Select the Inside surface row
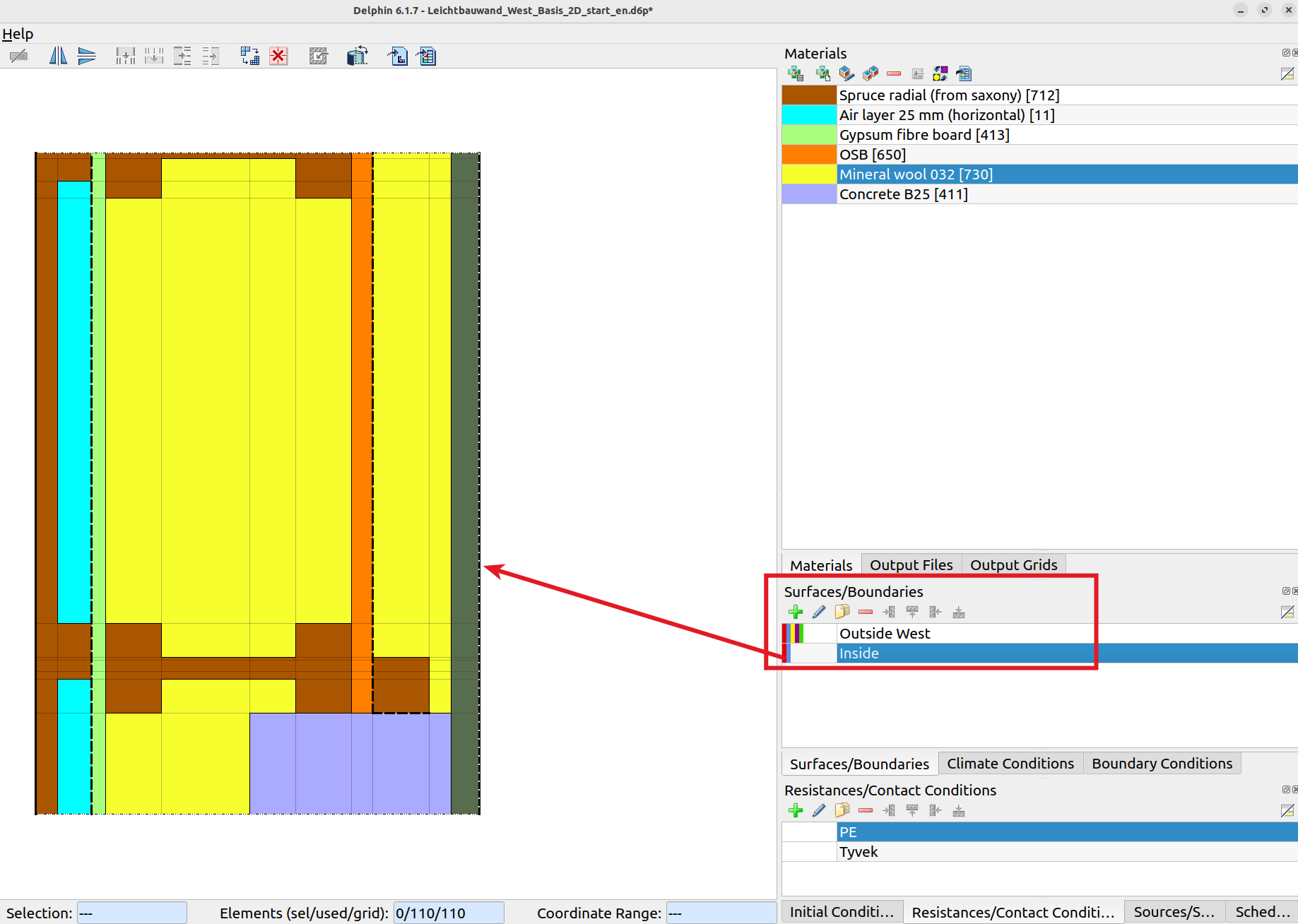Screen dimensions: 1298x924 pos(1040,653)
